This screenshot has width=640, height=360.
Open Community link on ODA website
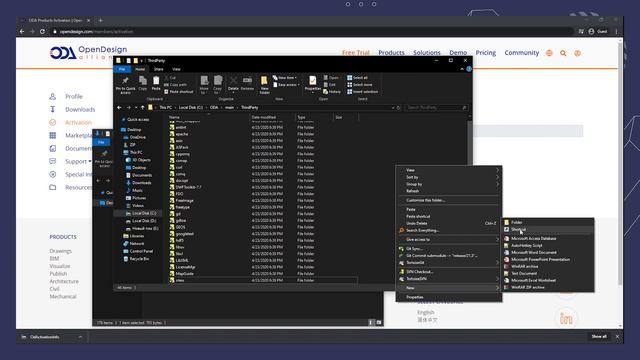tap(522, 53)
